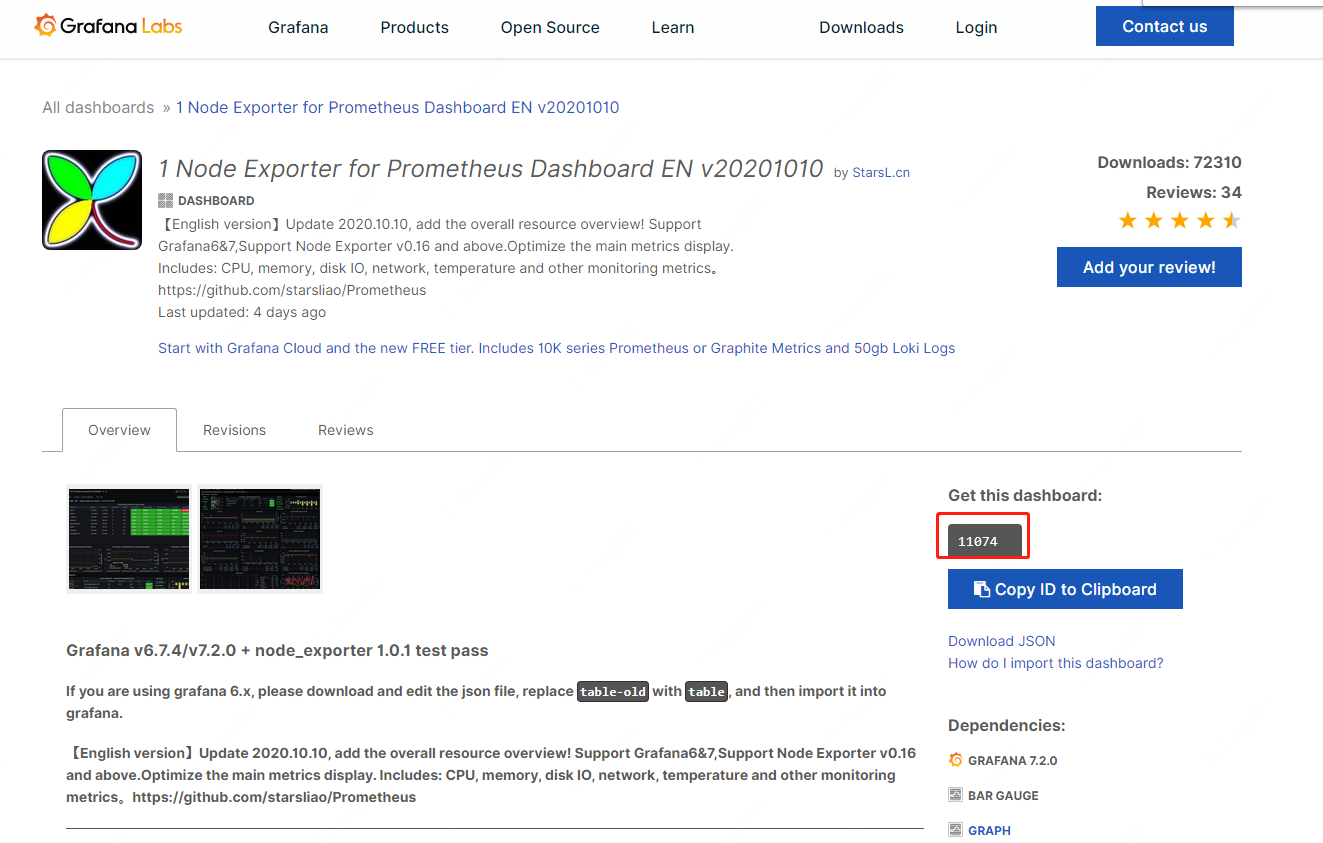Screen dimensions: 1323x843
Task: Open the Open Source nav menu
Action: click(x=550, y=27)
